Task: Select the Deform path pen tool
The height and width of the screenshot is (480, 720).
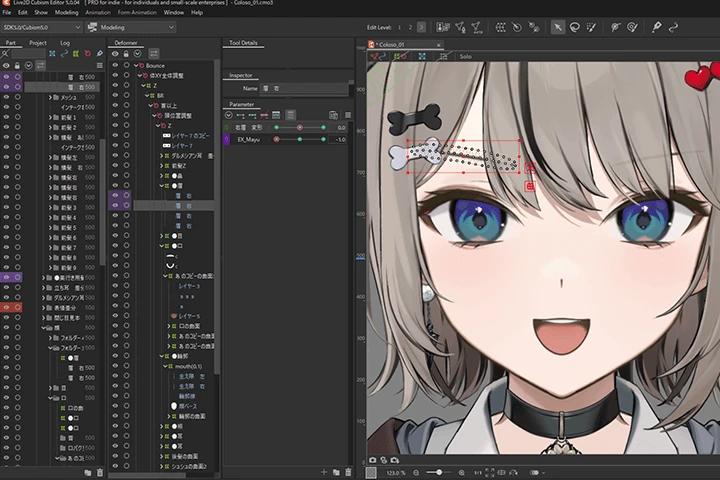Action: pos(657,28)
